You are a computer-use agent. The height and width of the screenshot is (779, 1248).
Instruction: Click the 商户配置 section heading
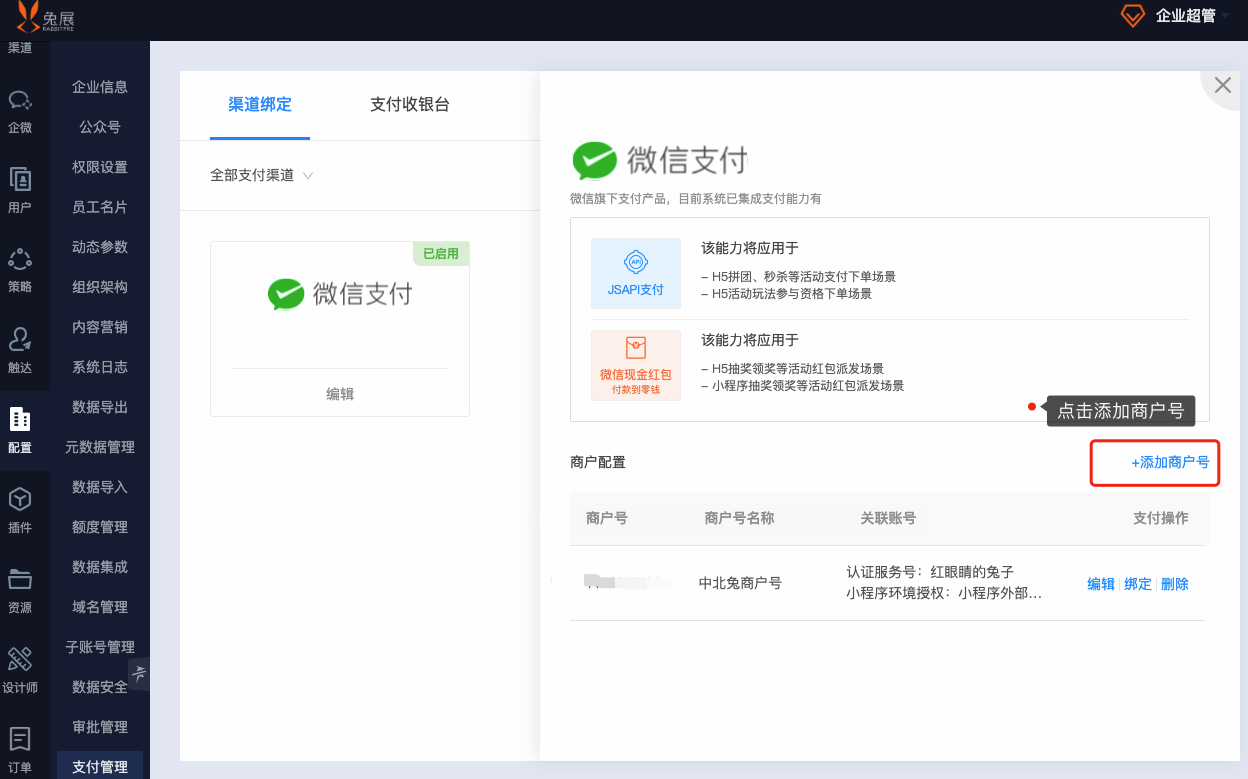pos(598,462)
